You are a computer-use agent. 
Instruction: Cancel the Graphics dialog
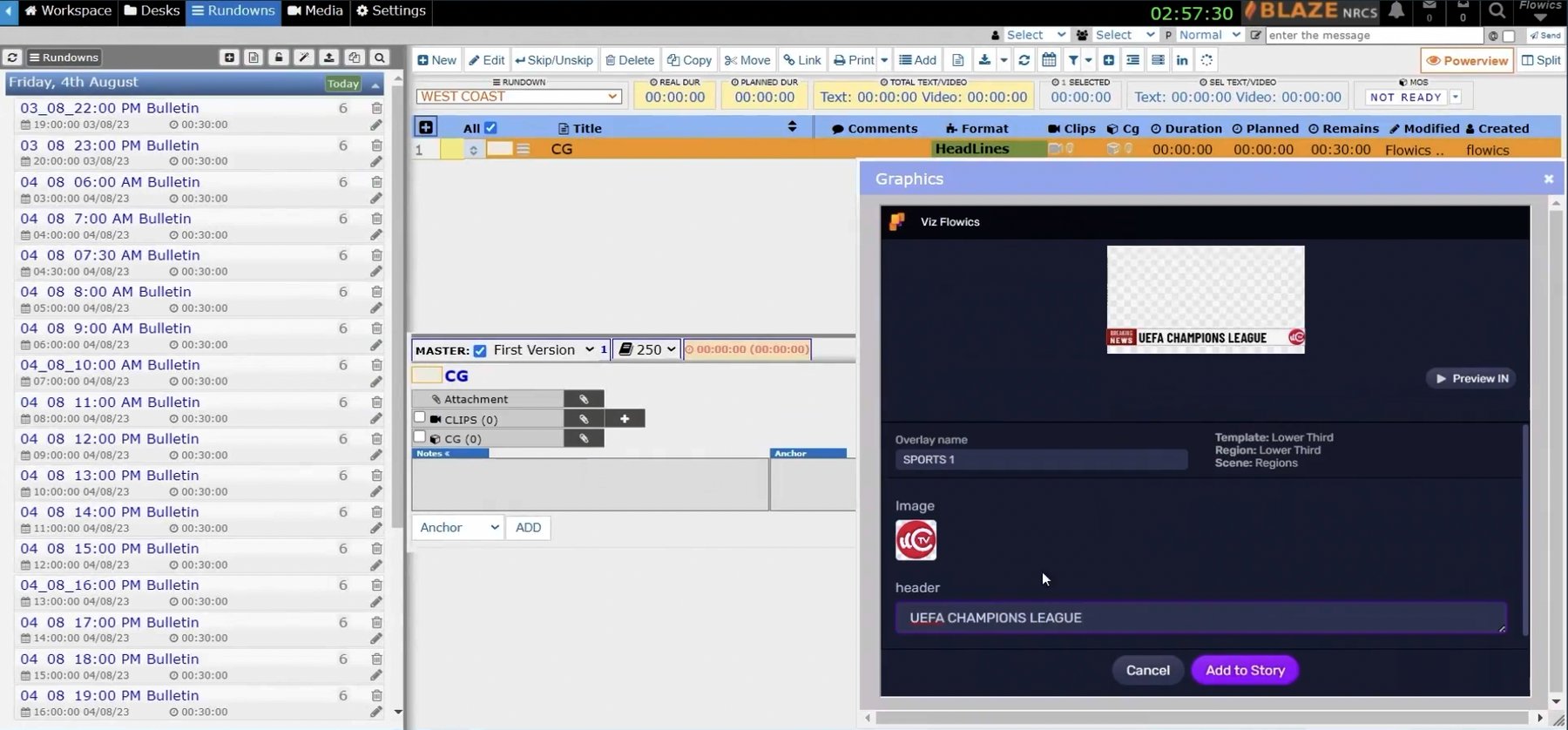click(x=1147, y=670)
